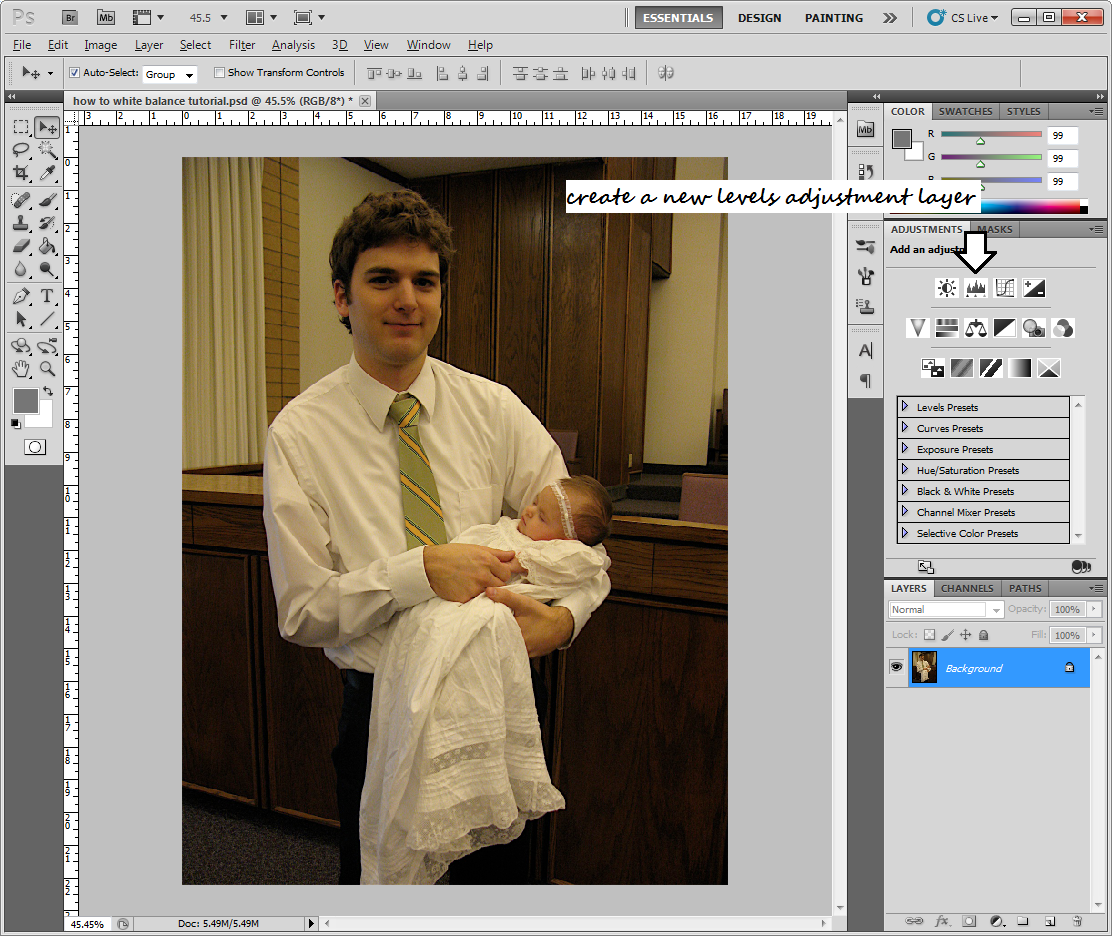Viewport: 1112px width, 936px height.
Task: Select the Crop tool
Action: point(21,172)
